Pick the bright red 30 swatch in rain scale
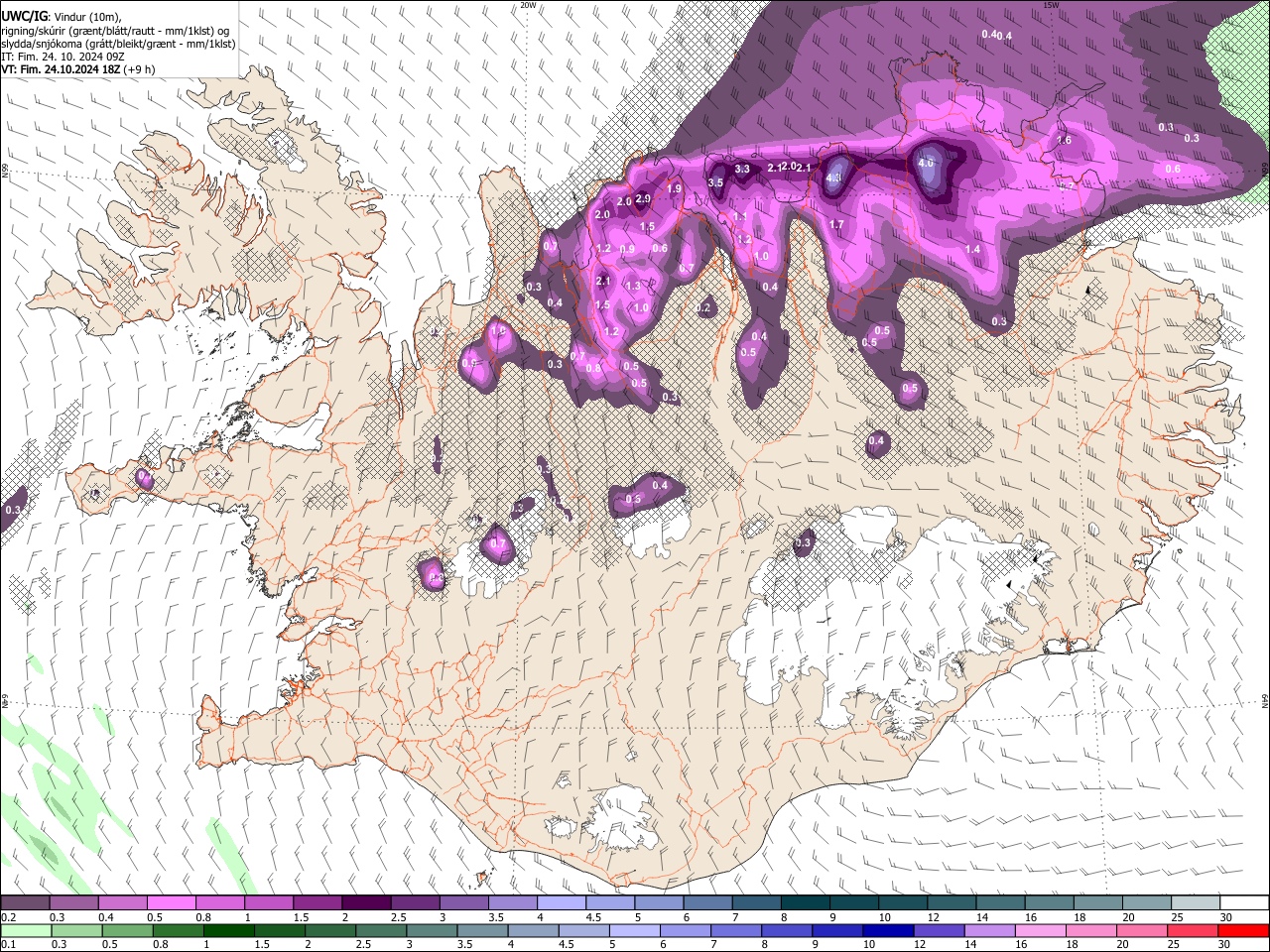This screenshot has width=1270, height=952. [x=1243, y=931]
